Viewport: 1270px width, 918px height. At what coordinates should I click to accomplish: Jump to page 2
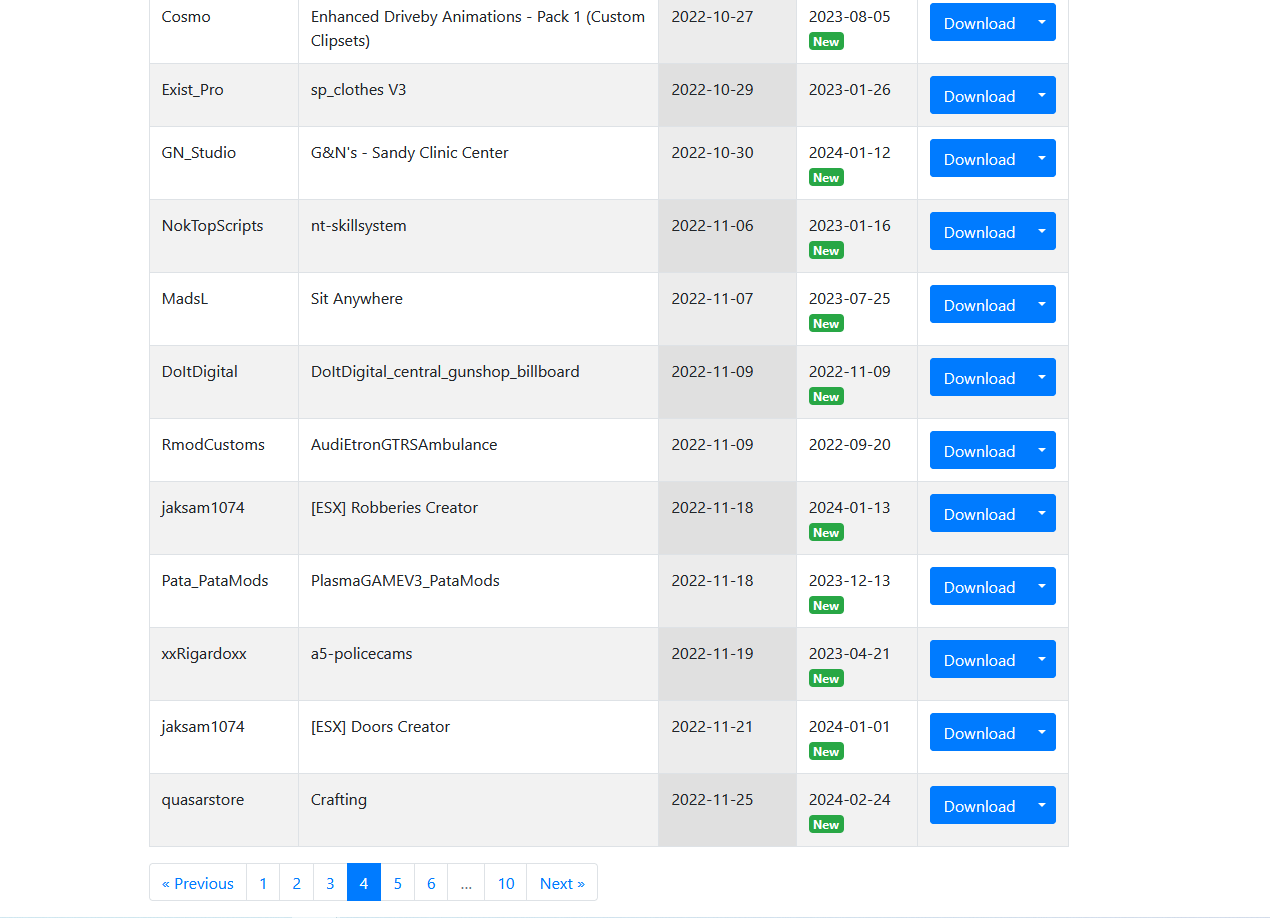click(296, 883)
